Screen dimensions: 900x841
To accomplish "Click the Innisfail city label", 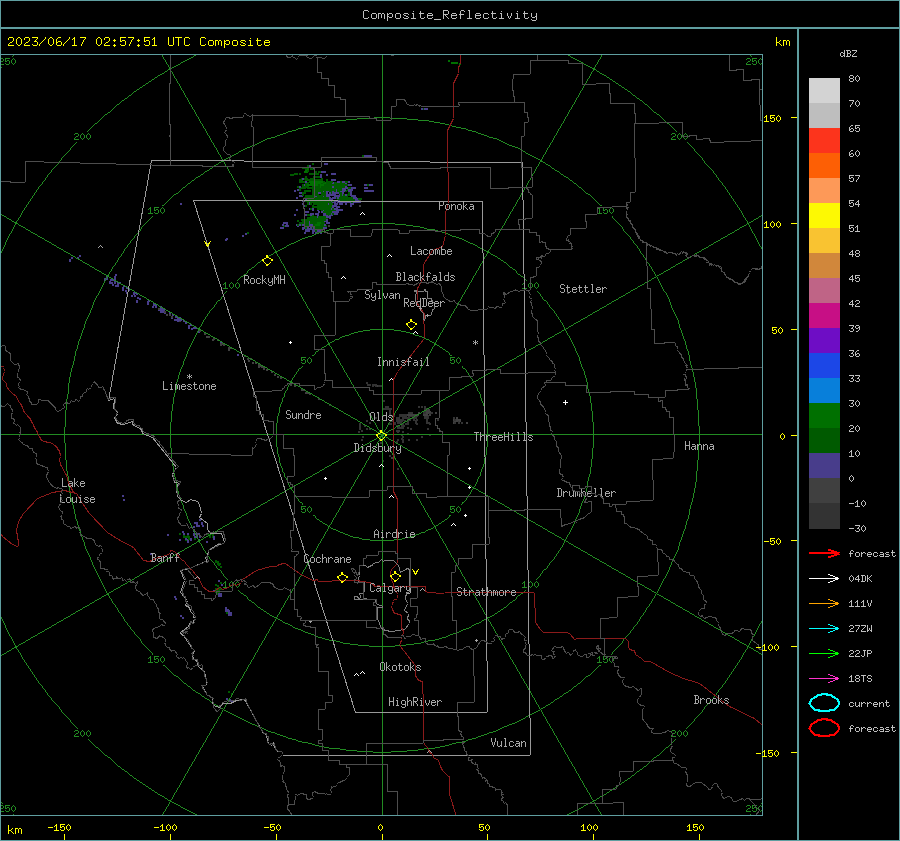I will coord(403,362).
